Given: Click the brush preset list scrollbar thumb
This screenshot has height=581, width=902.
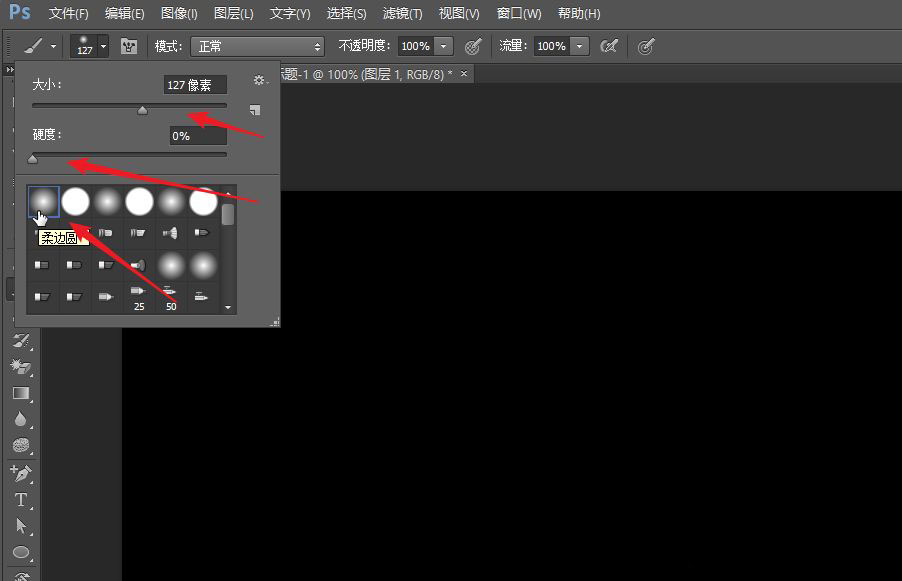Looking at the screenshot, I should tap(228, 214).
